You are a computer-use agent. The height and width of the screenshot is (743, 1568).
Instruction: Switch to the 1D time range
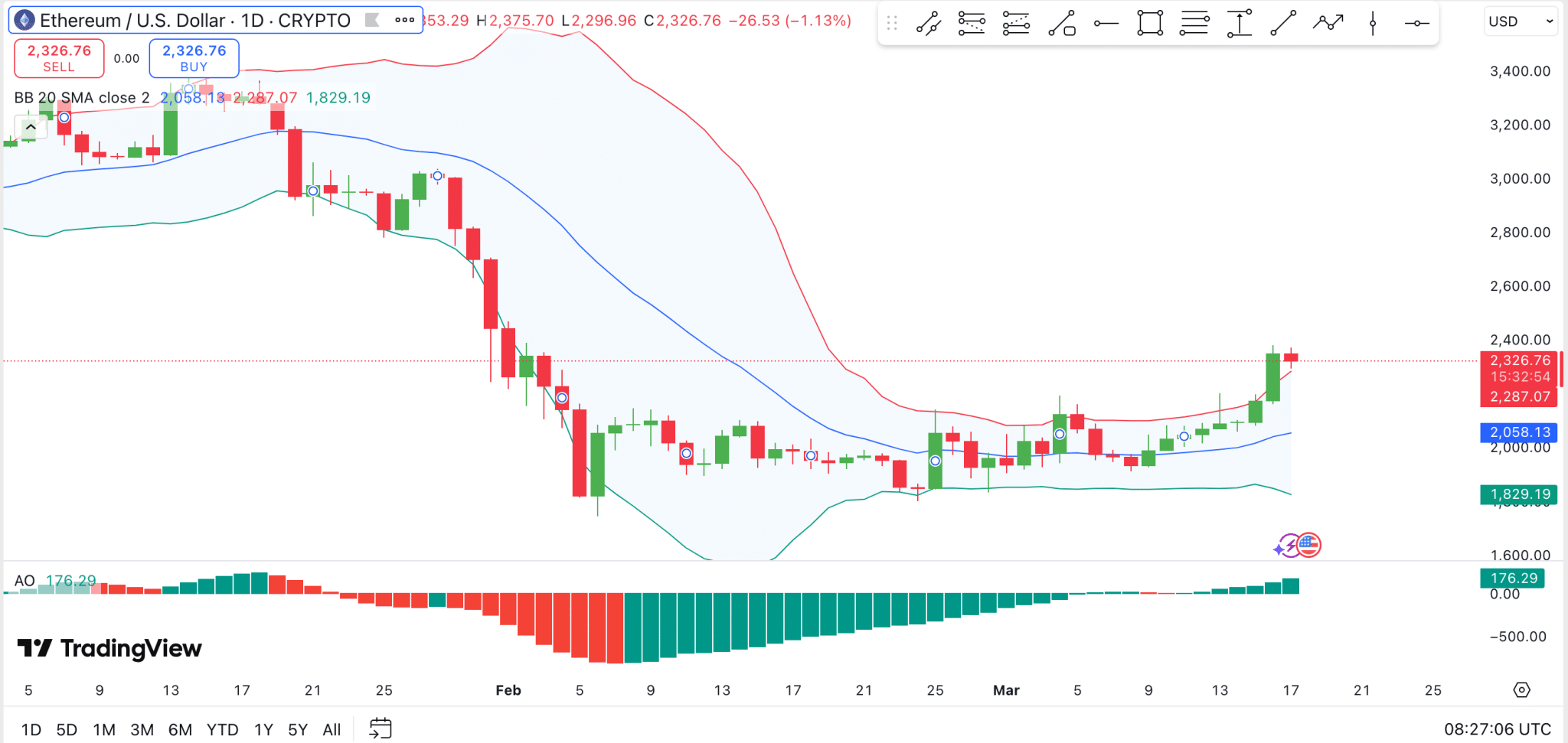click(31, 730)
